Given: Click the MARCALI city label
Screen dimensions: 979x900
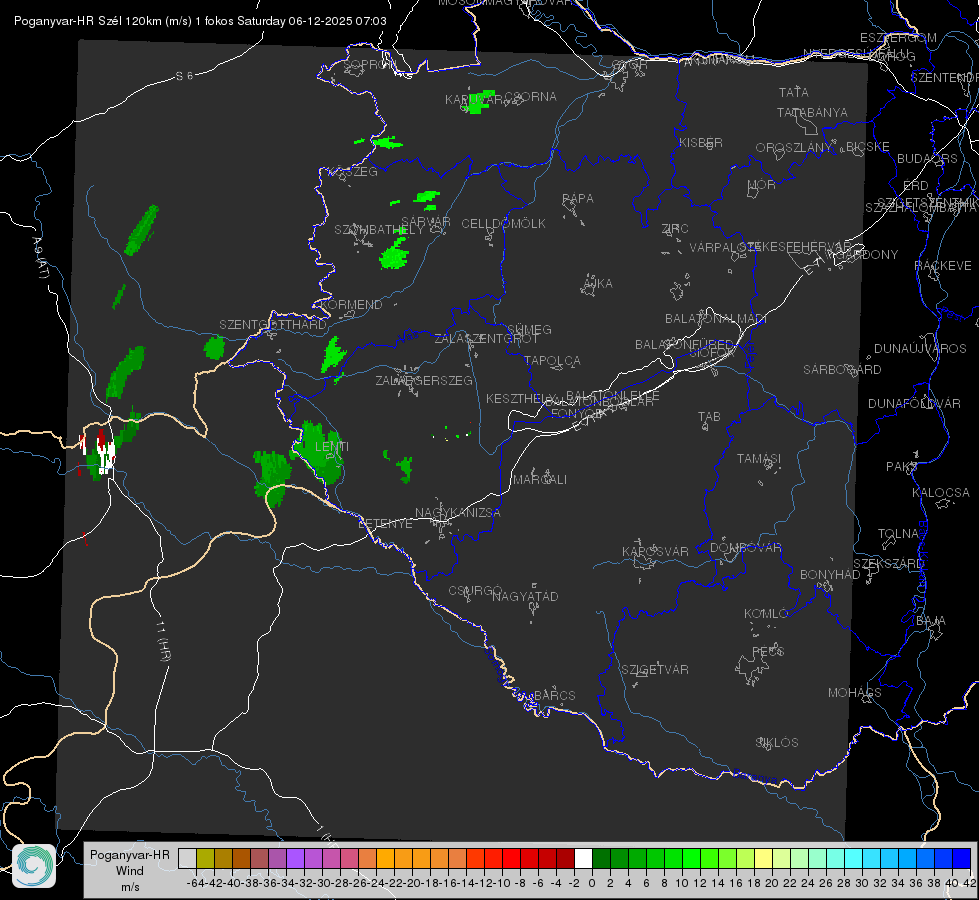Looking at the screenshot, I should click(540, 479).
